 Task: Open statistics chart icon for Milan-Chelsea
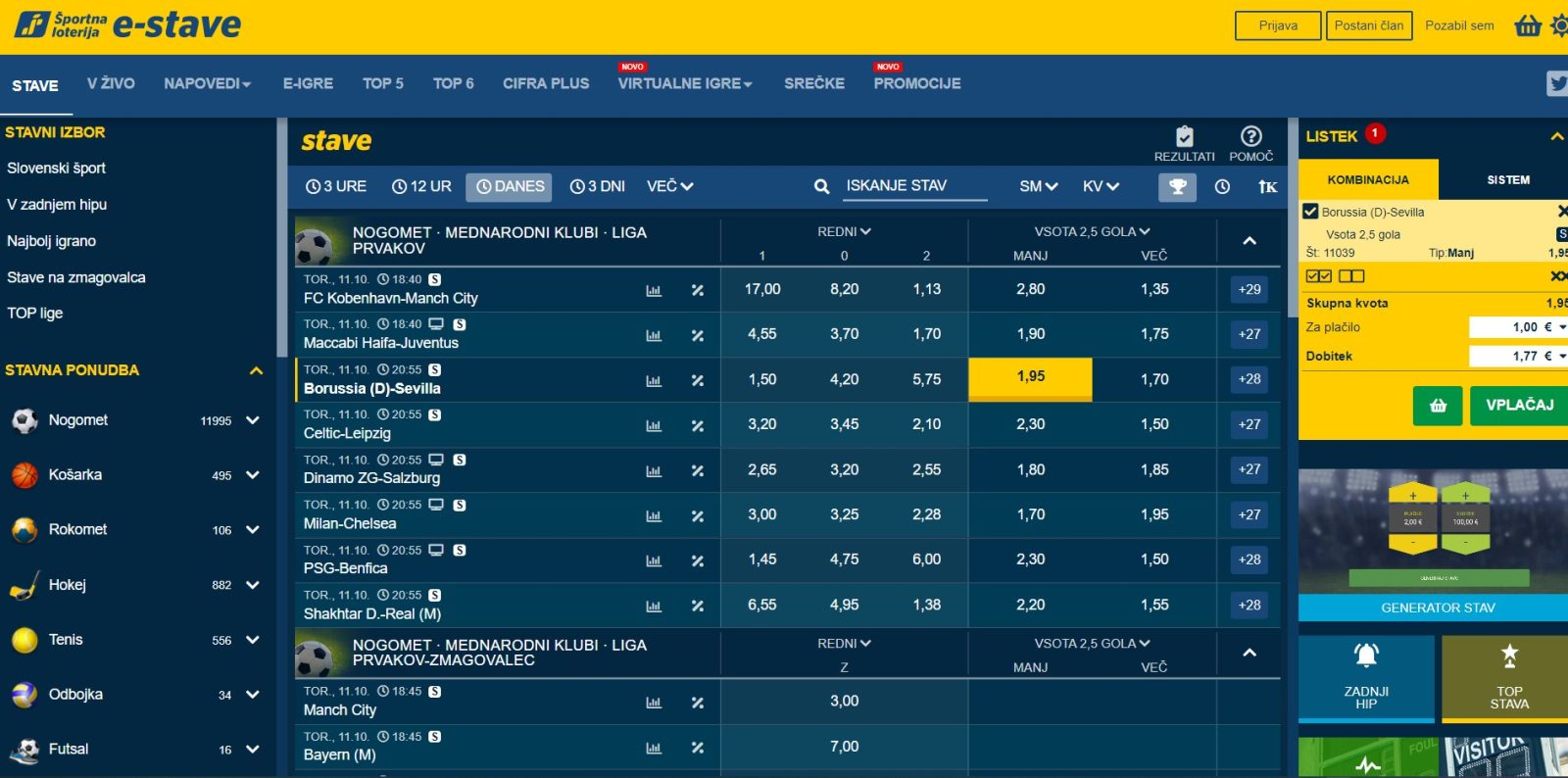tap(654, 515)
